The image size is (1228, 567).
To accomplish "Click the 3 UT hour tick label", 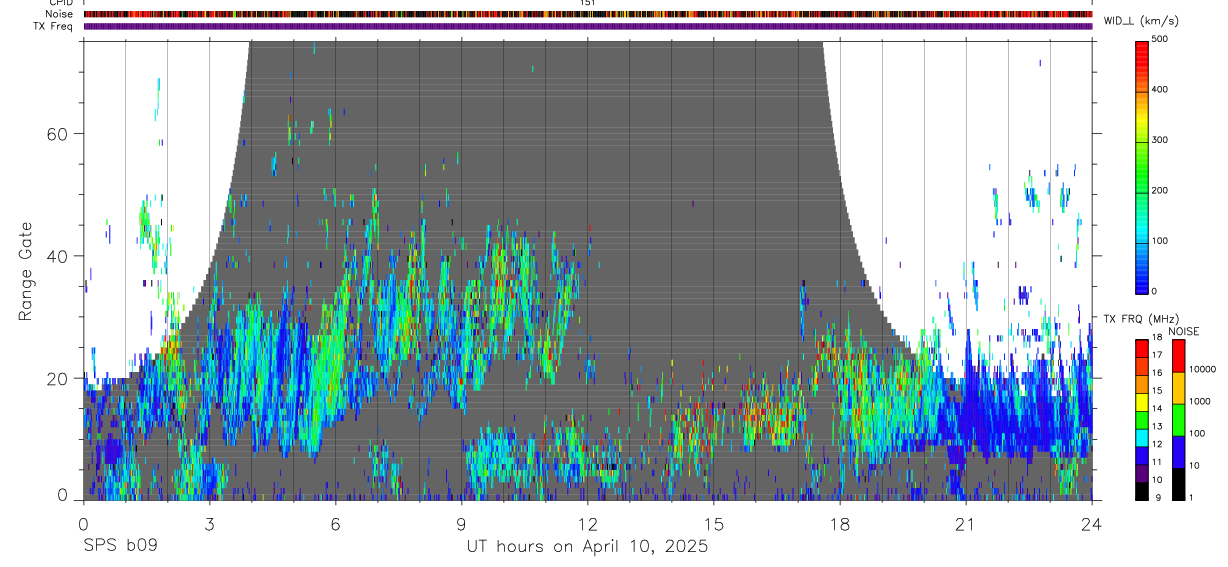I will [210, 524].
